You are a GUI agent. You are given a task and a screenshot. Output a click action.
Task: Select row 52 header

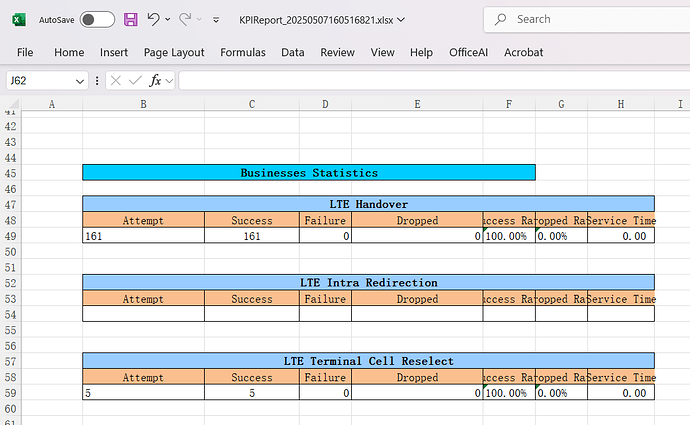10,283
